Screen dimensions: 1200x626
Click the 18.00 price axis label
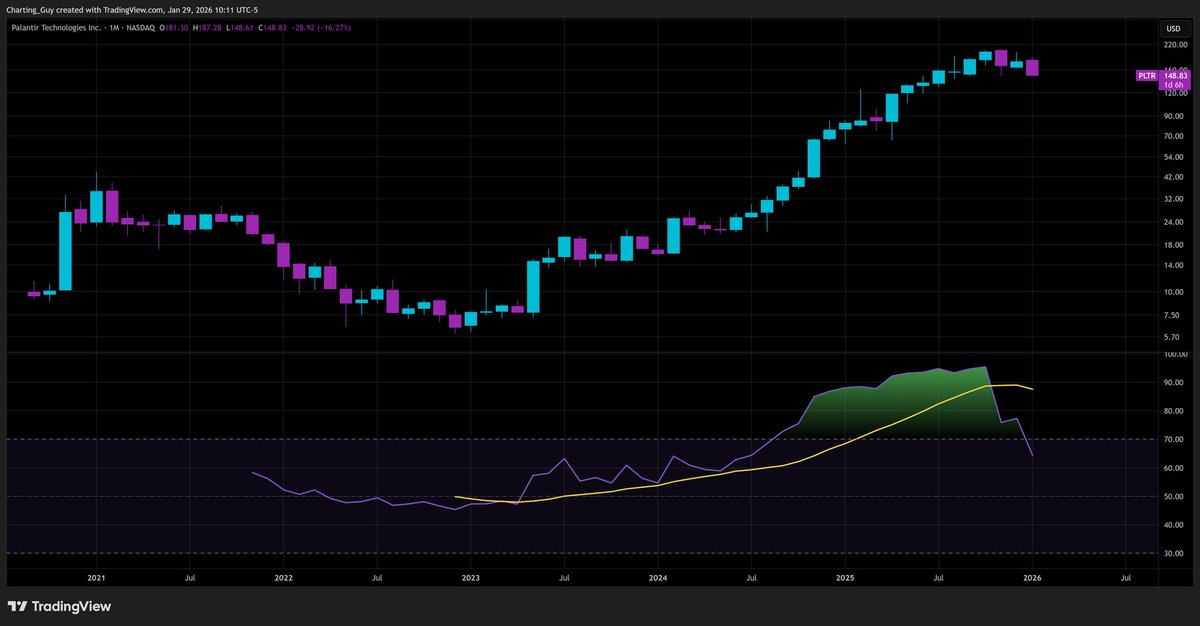pyautogui.click(x=1173, y=246)
